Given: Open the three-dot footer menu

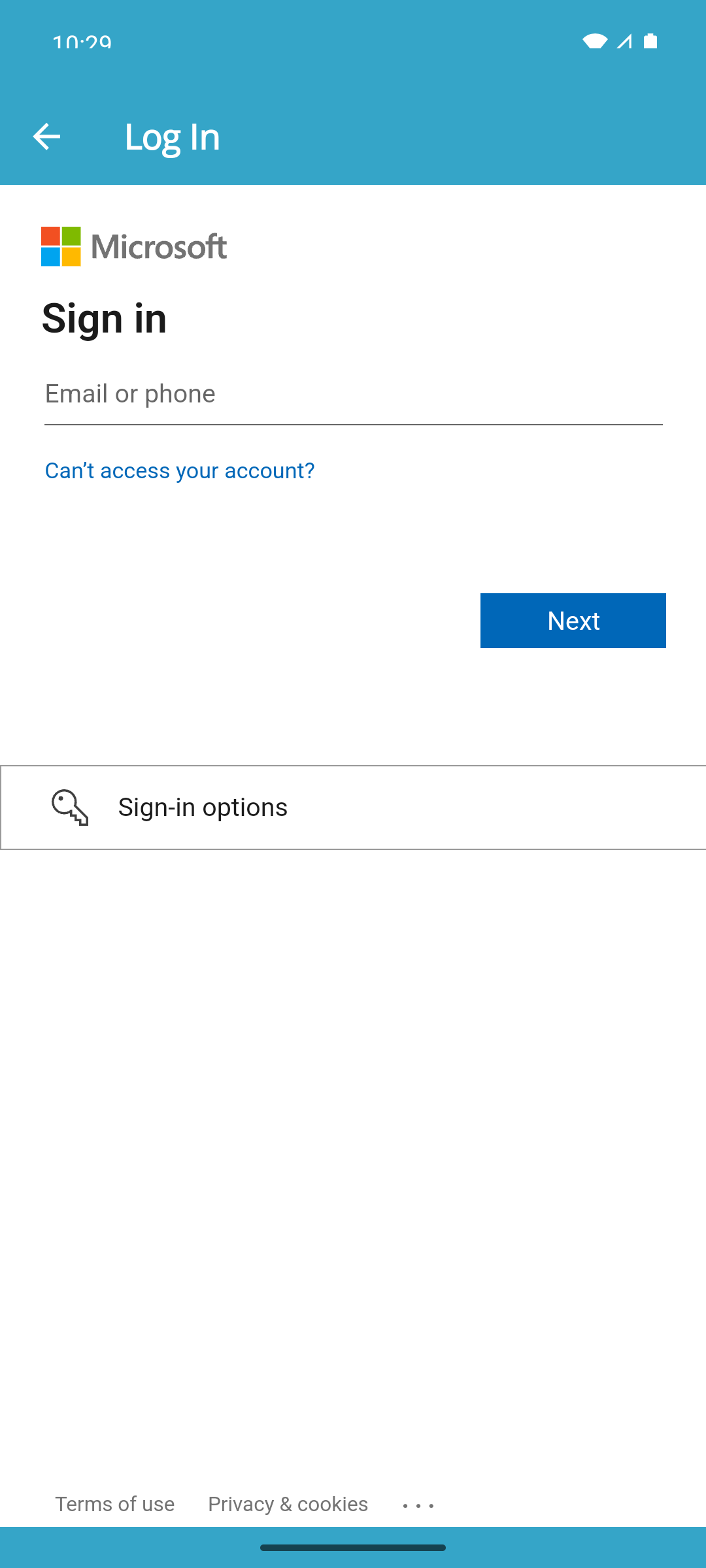Looking at the screenshot, I should 418,1505.
